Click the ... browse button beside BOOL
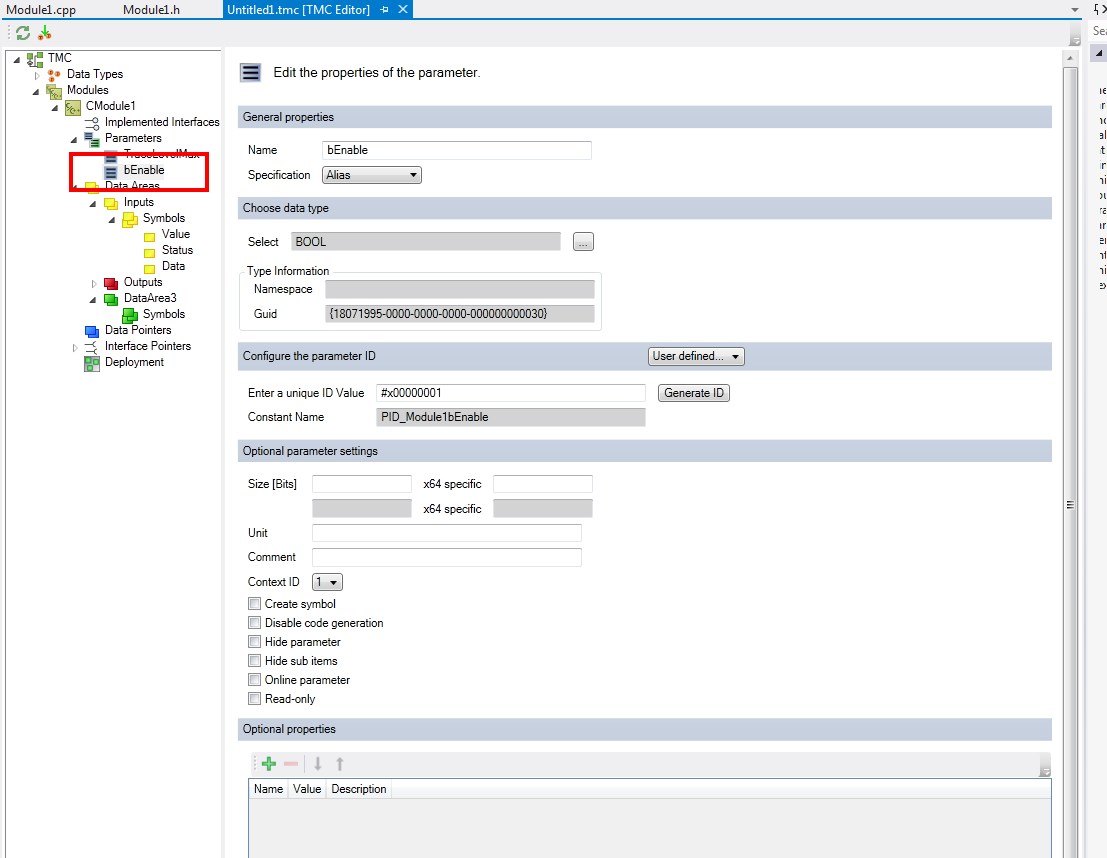This screenshot has height=858, width=1107. pyautogui.click(x=583, y=242)
